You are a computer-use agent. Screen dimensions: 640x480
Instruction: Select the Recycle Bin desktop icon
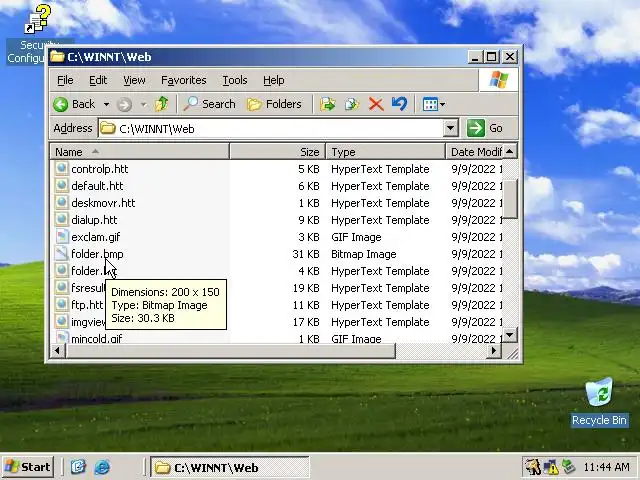point(599,402)
